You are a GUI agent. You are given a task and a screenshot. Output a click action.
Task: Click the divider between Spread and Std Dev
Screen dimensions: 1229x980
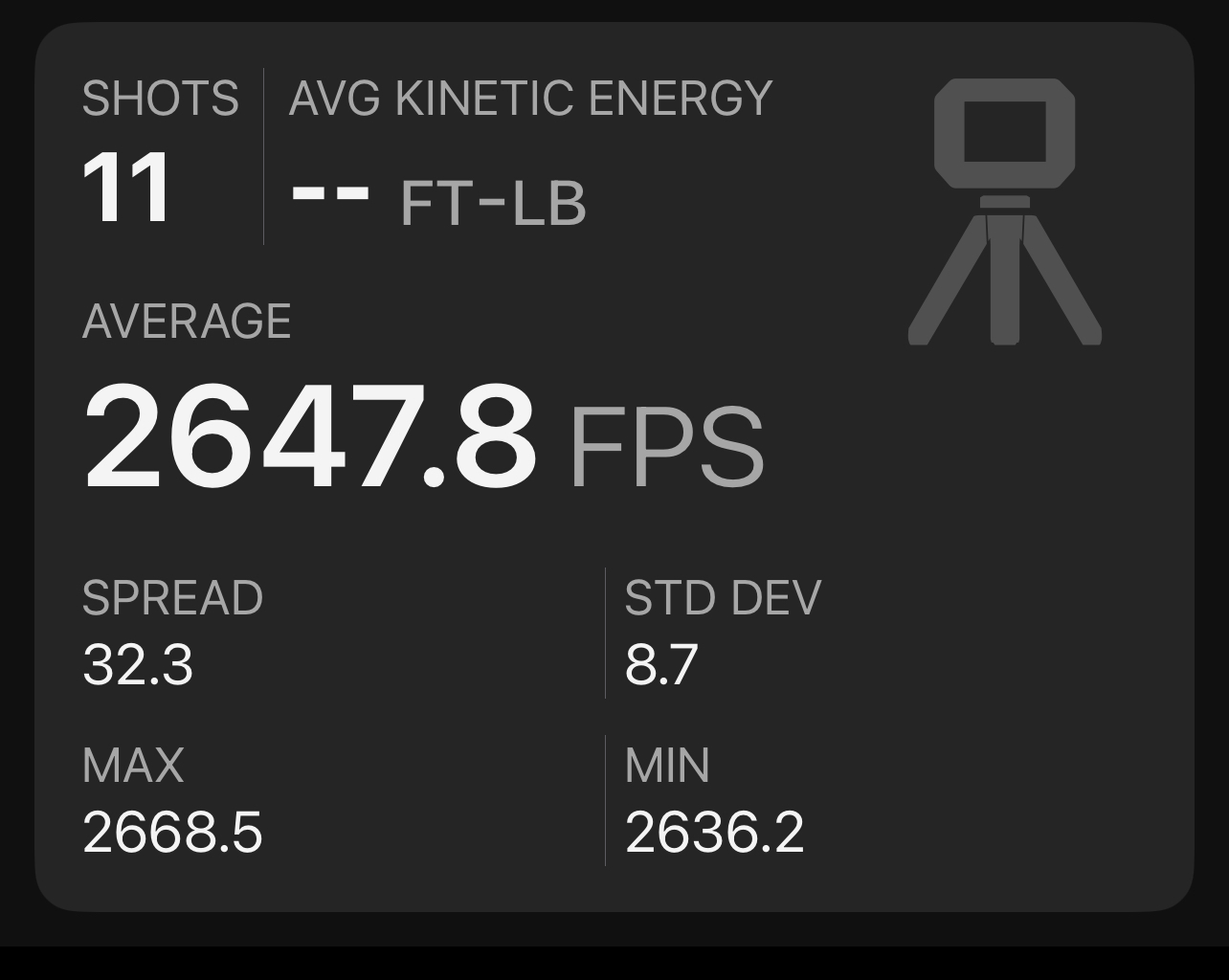click(x=605, y=633)
